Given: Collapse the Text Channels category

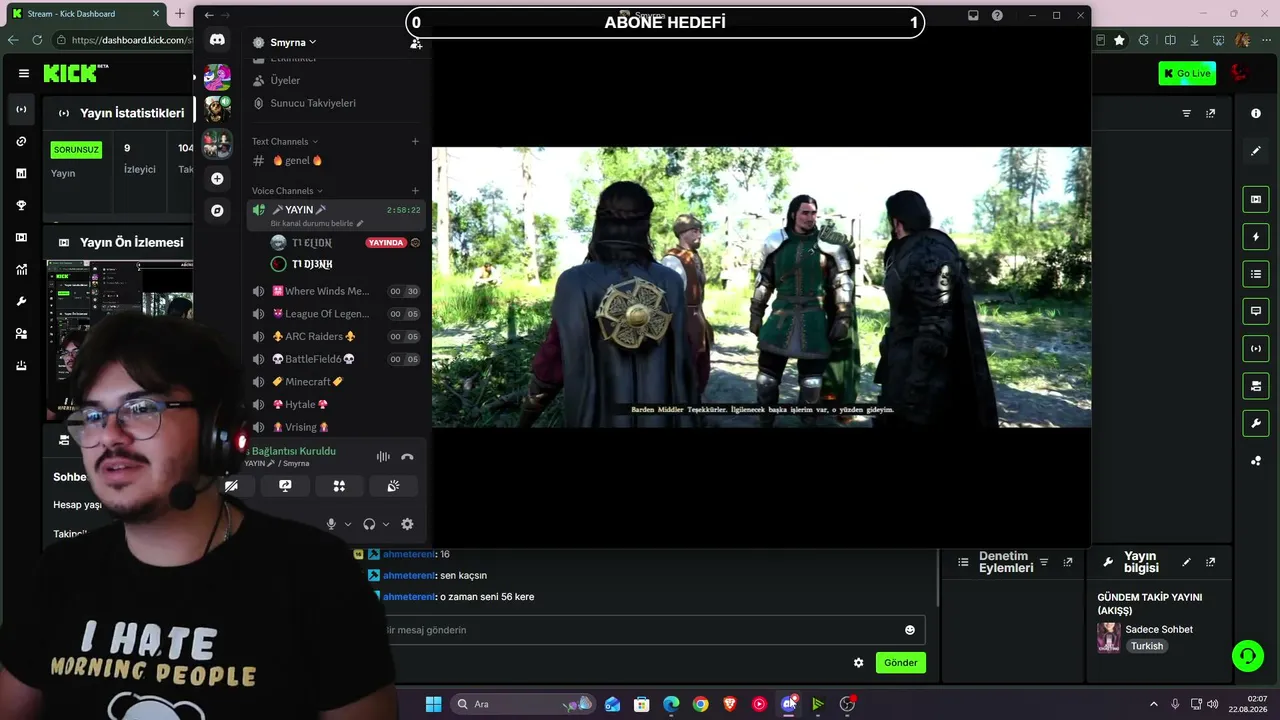Looking at the screenshot, I should tap(285, 141).
